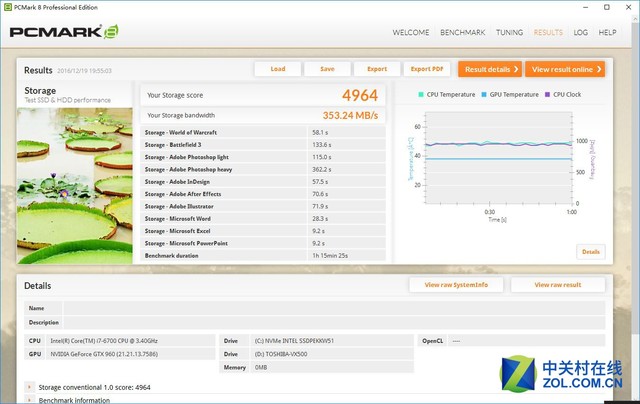Open Result details
This screenshot has height=404, width=640.
coord(490,69)
